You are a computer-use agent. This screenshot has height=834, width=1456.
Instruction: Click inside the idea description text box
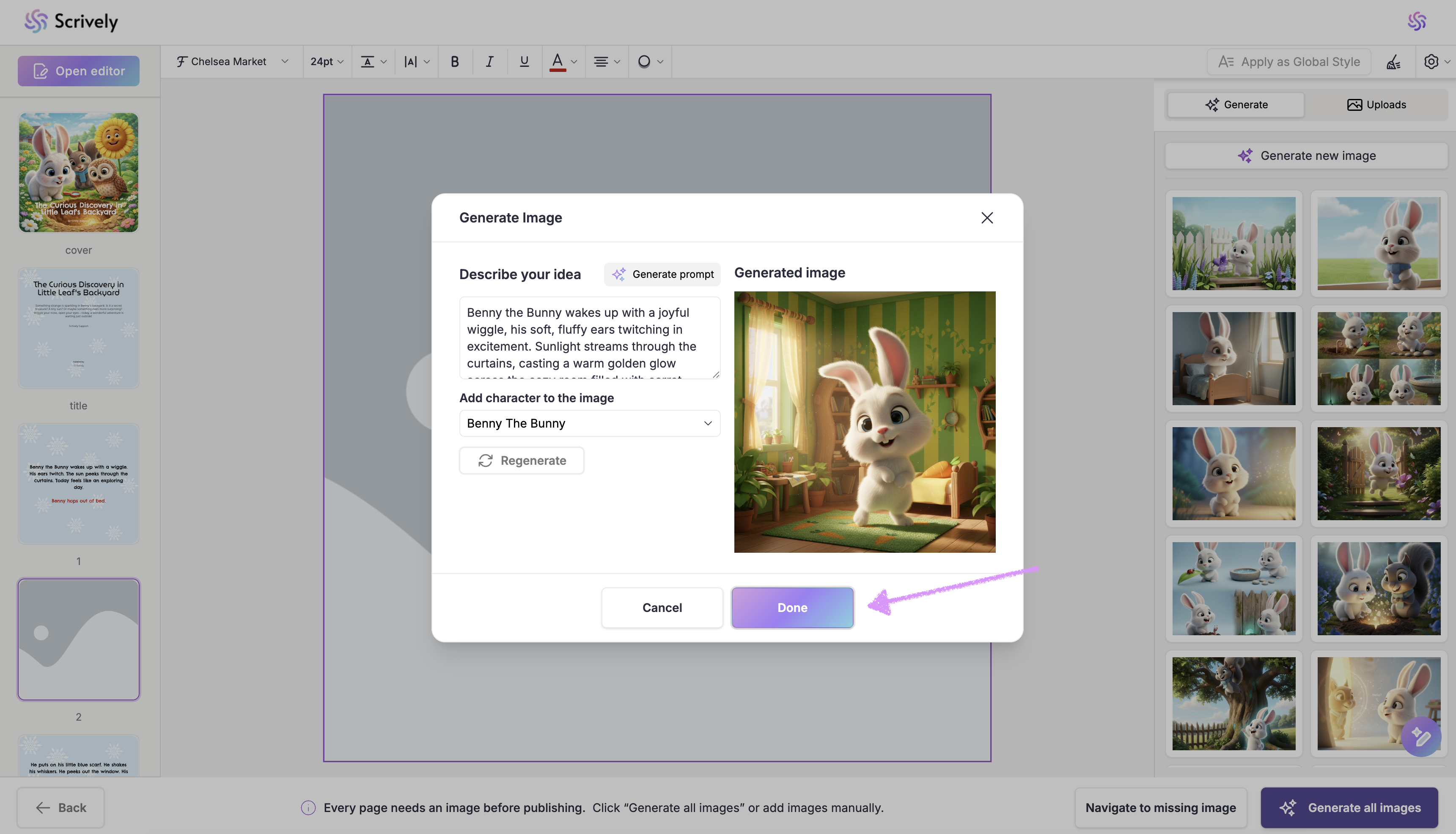coord(589,338)
